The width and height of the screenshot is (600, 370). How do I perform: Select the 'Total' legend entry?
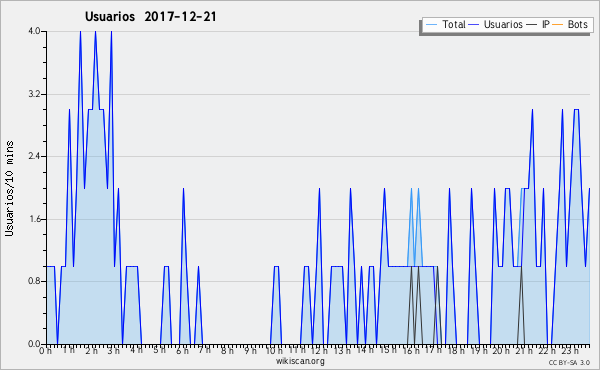pos(454,24)
